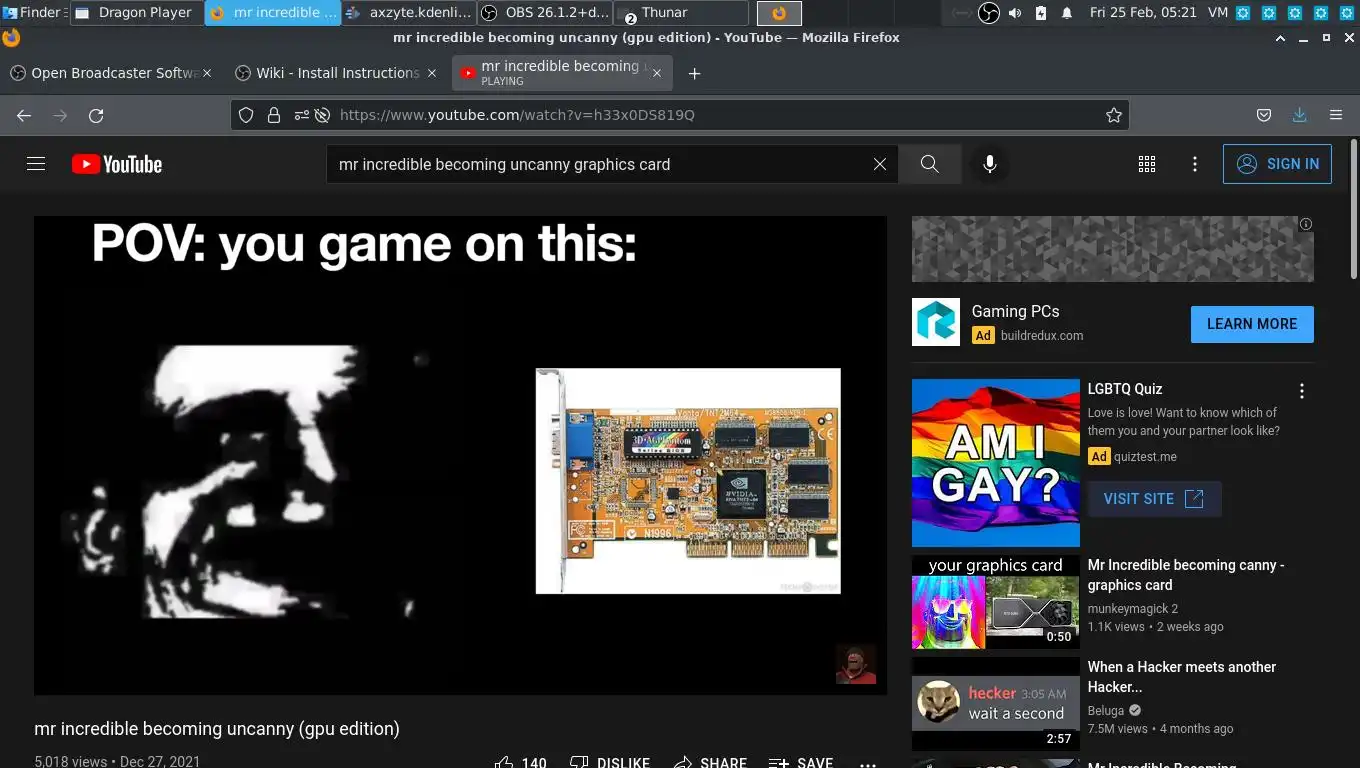Open OBS tray icon in panel

point(988,13)
